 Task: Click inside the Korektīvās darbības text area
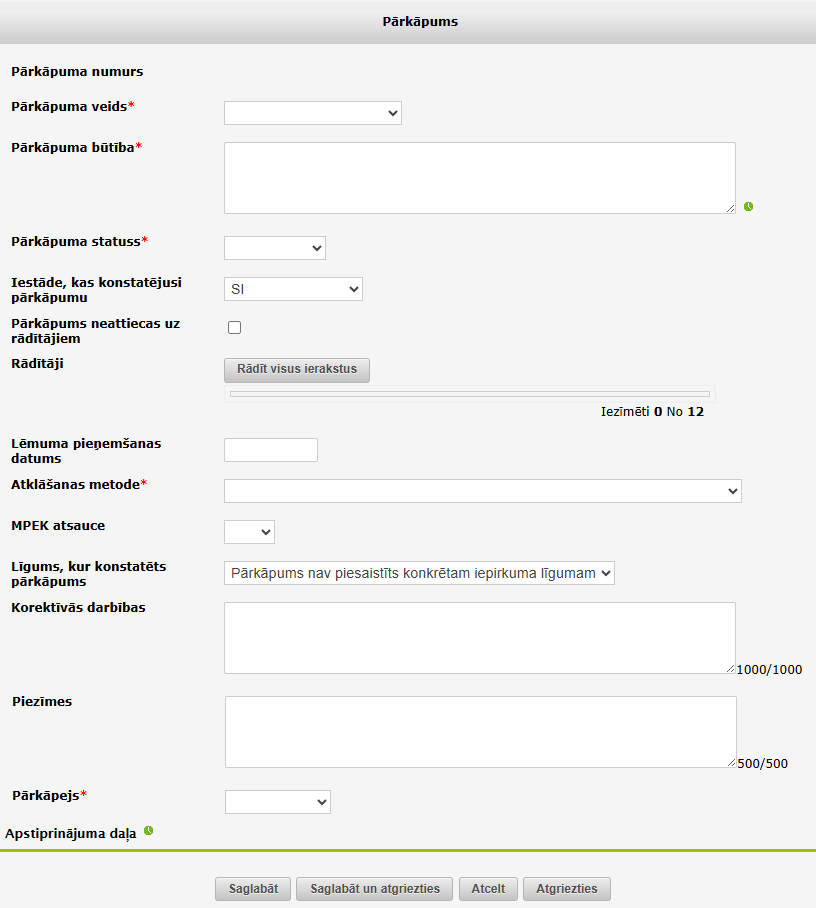pyautogui.click(x=479, y=638)
